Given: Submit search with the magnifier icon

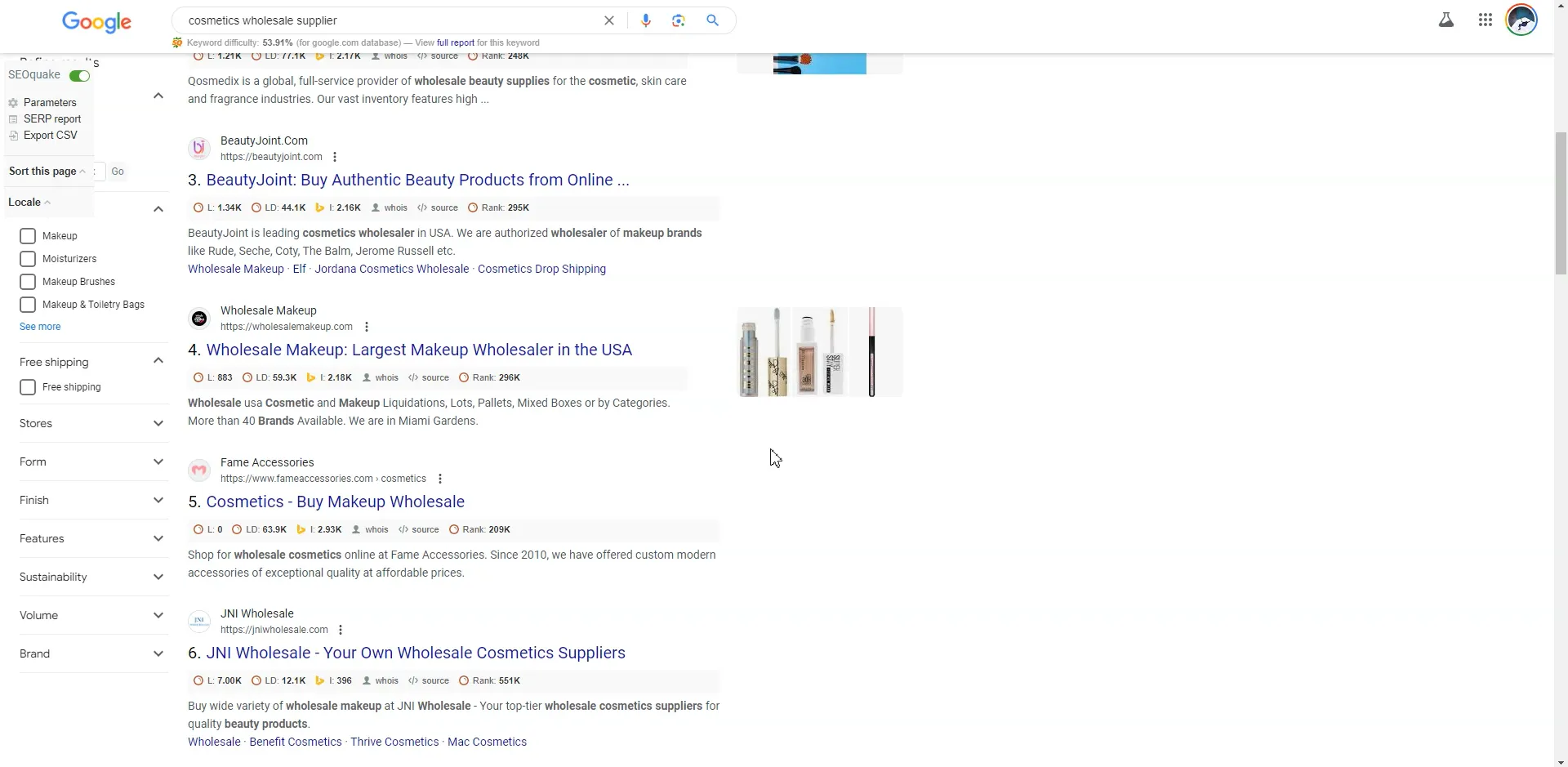Looking at the screenshot, I should [713, 20].
